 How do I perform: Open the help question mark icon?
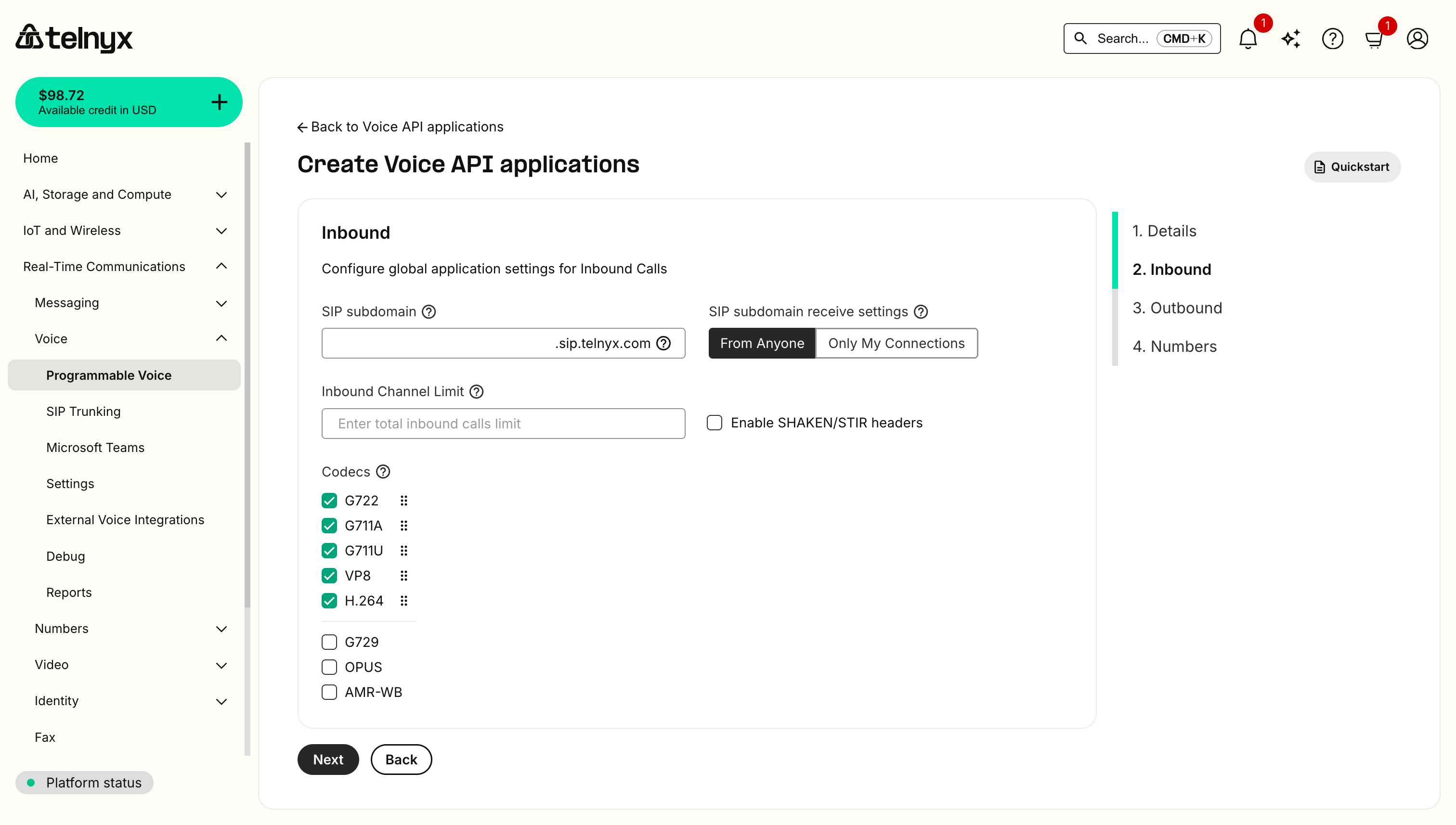(x=1332, y=39)
